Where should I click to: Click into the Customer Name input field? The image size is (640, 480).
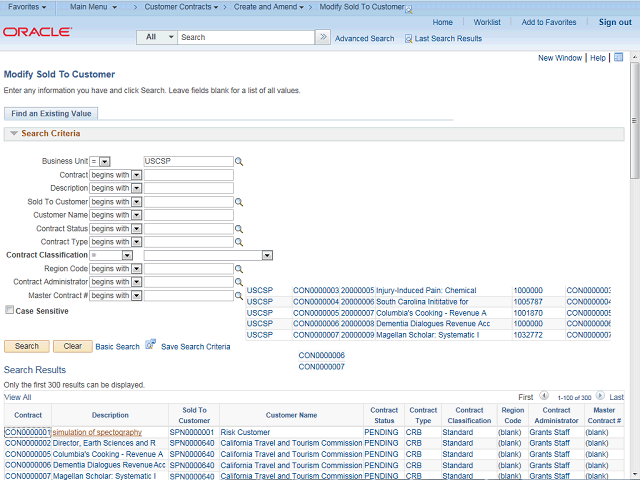pos(189,215)
